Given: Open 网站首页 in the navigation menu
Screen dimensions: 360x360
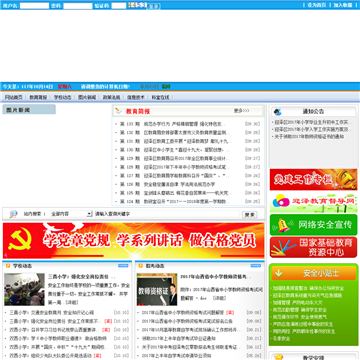Looking at the screenshot, I should (x=13, y=97).
